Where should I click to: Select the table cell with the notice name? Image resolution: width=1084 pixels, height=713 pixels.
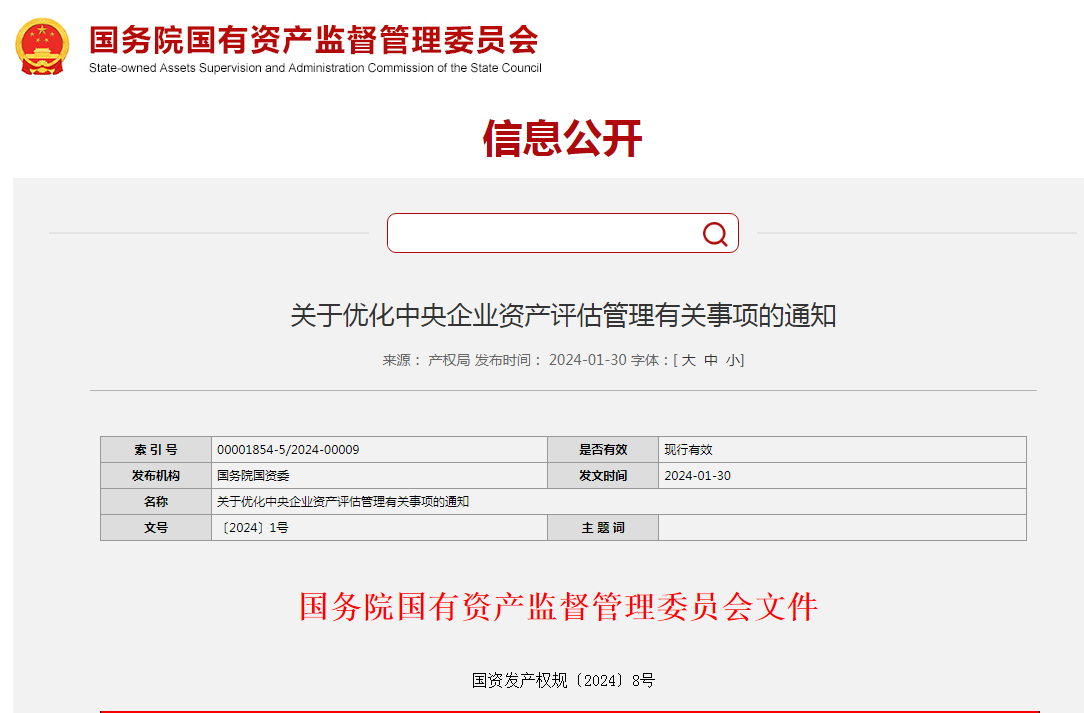point(619,501)
